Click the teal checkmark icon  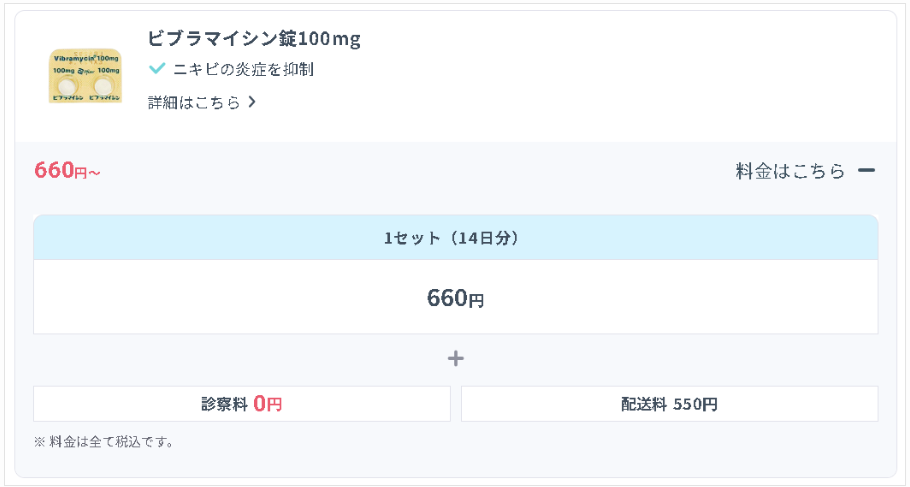click(156, 69)
